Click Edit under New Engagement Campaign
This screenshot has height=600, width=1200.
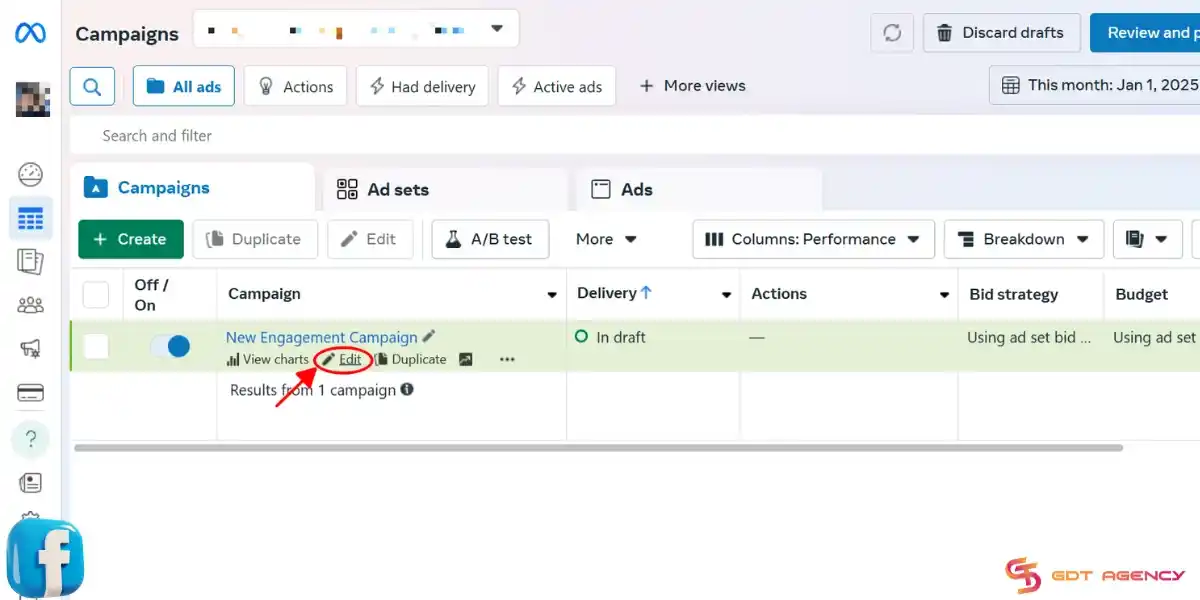click(343, 359)
